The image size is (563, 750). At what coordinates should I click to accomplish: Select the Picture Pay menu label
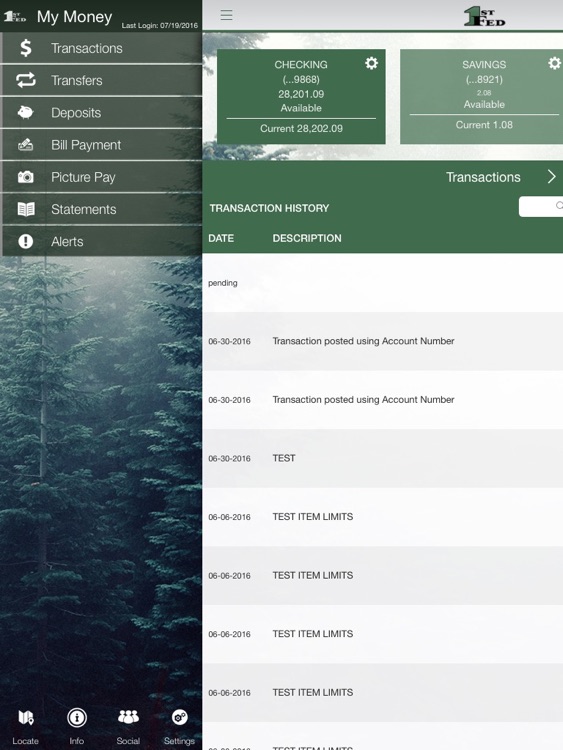[83, 177]
